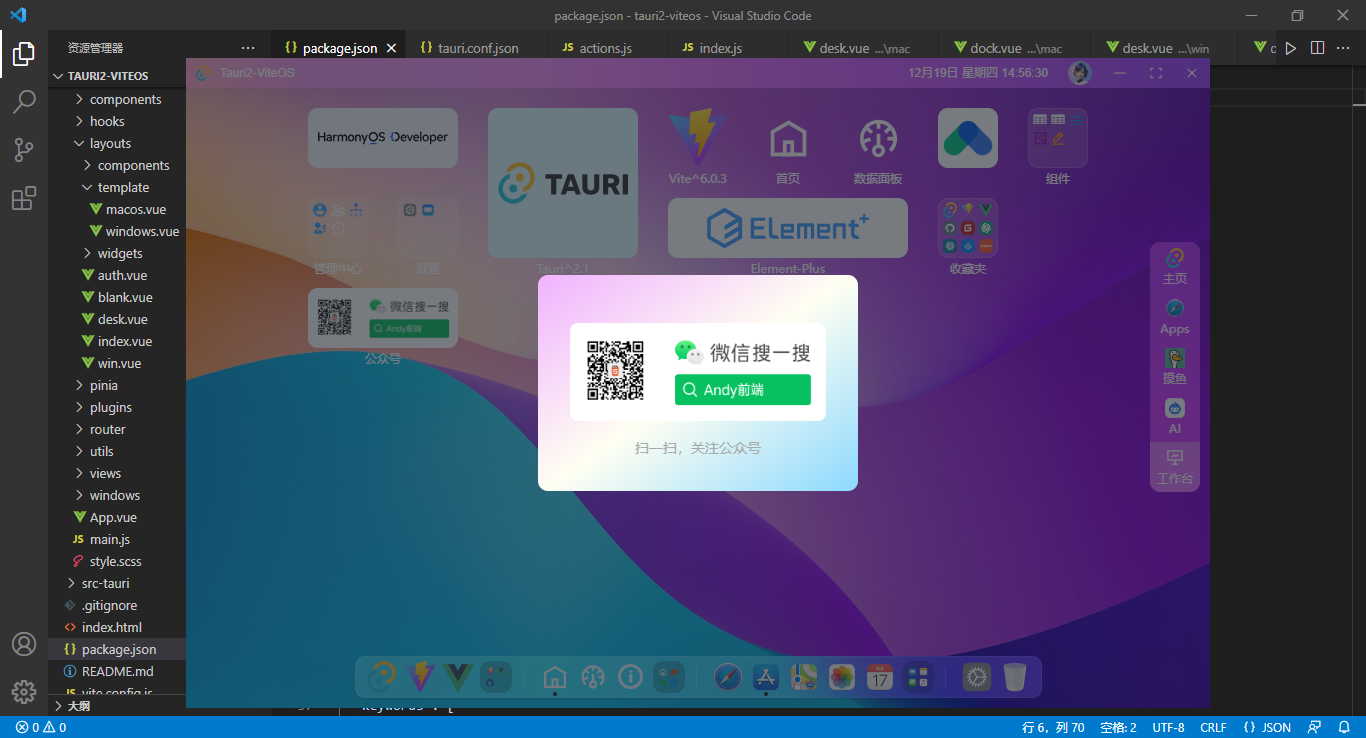The image size is (1366, 738).
Task: Switch to the actions.js tab
Action: click(606, 48)
